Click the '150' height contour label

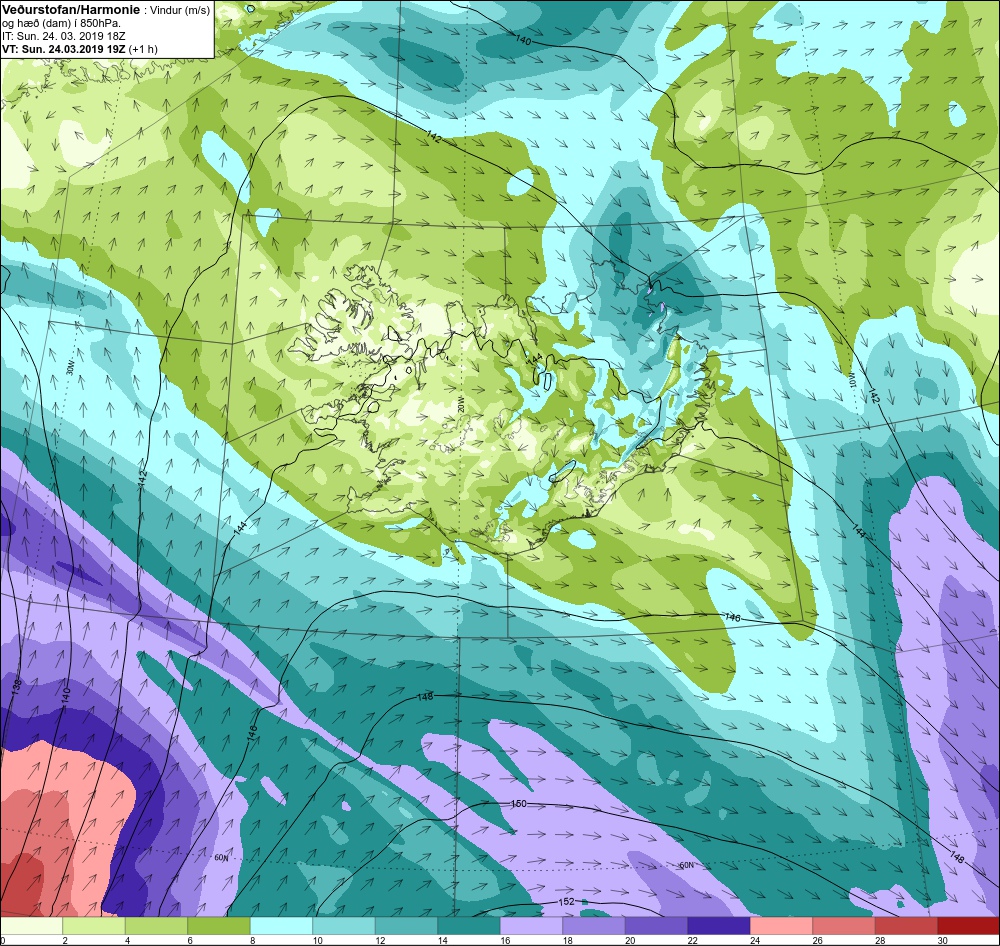[x=519, y=804]
